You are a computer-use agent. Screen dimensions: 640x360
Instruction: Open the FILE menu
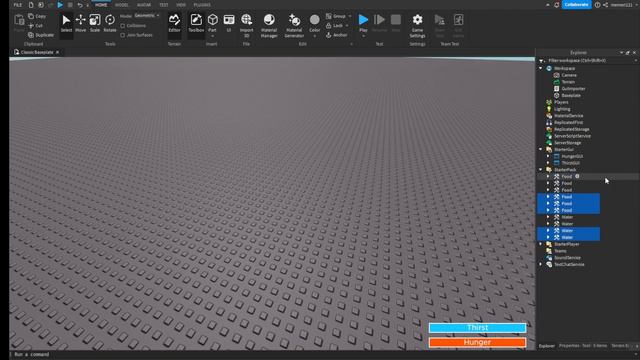(x=18, y=5)
